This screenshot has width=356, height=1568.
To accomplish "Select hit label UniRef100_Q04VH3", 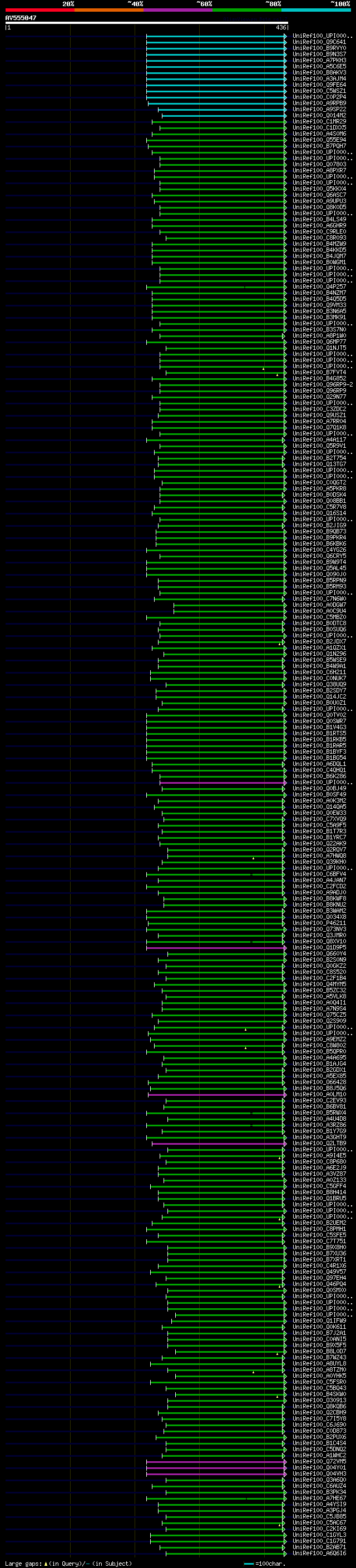I will 319,1473.
